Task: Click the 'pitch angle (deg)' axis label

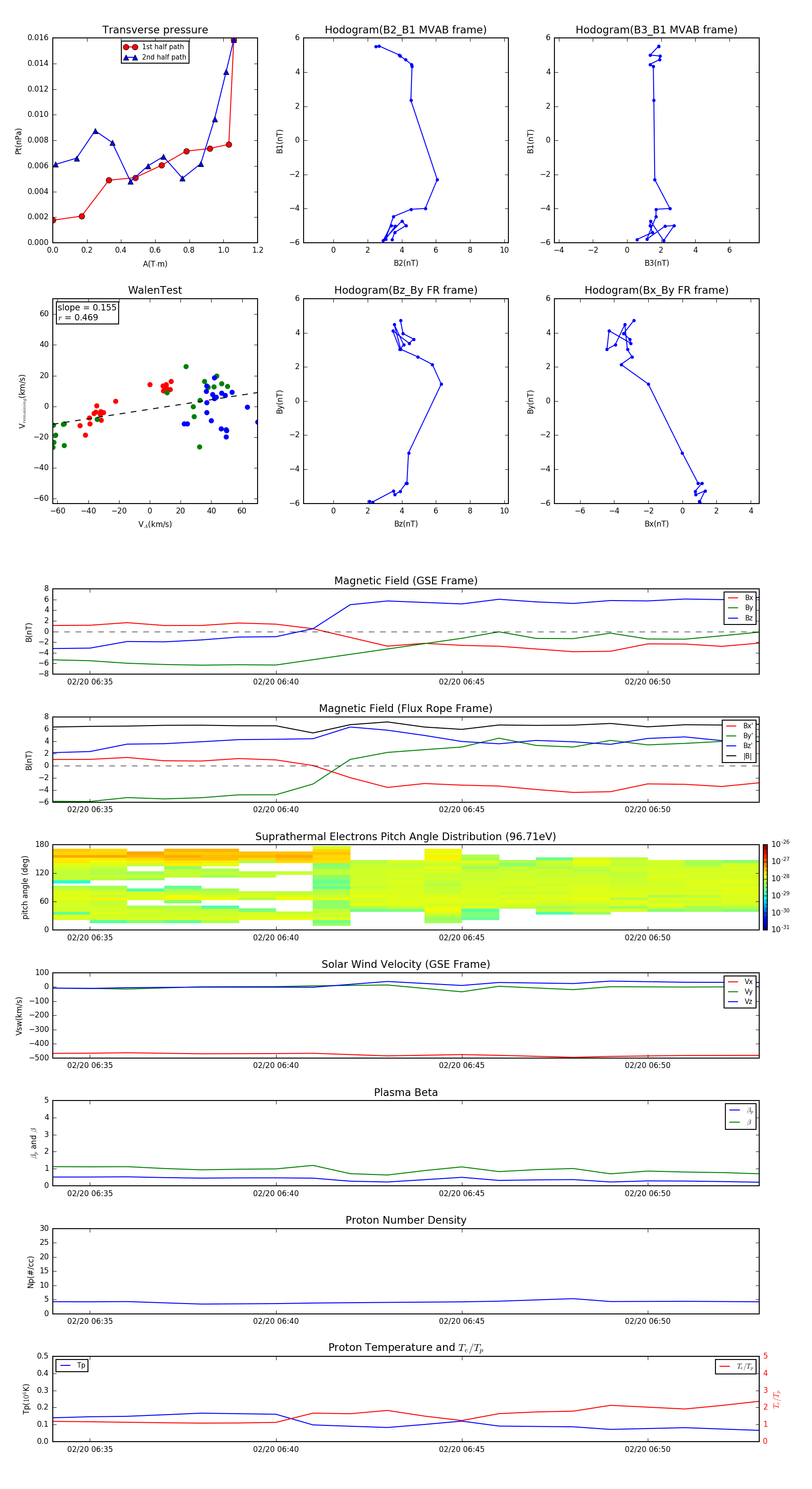Action: (25, 887)
